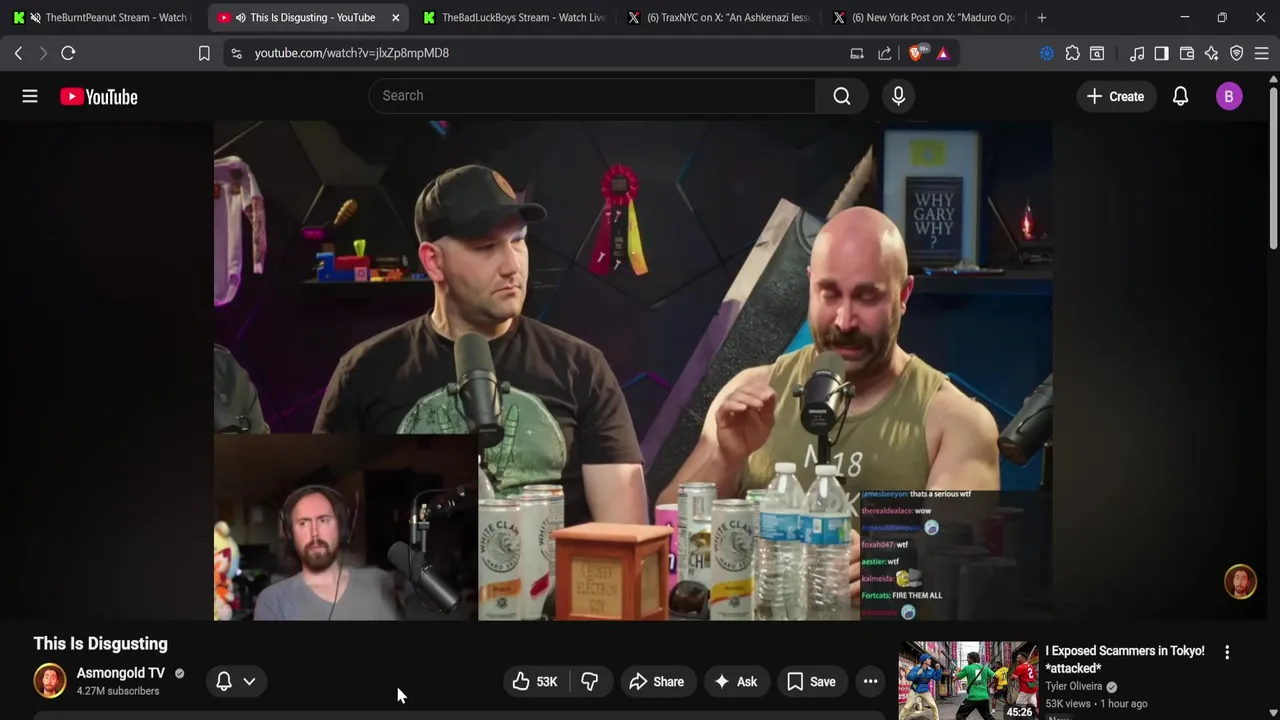
Task: Close the This Is Disgusting tab
Action: [x=395, y=17]
